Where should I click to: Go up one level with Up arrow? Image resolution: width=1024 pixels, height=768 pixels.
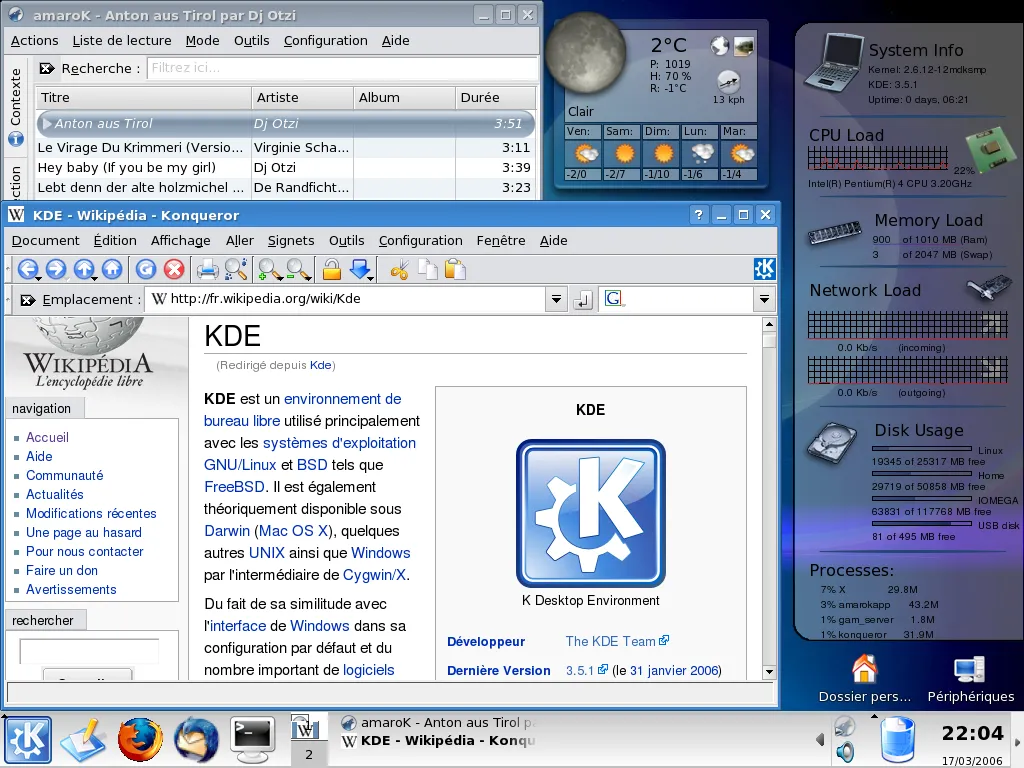(x=84, y=269)
